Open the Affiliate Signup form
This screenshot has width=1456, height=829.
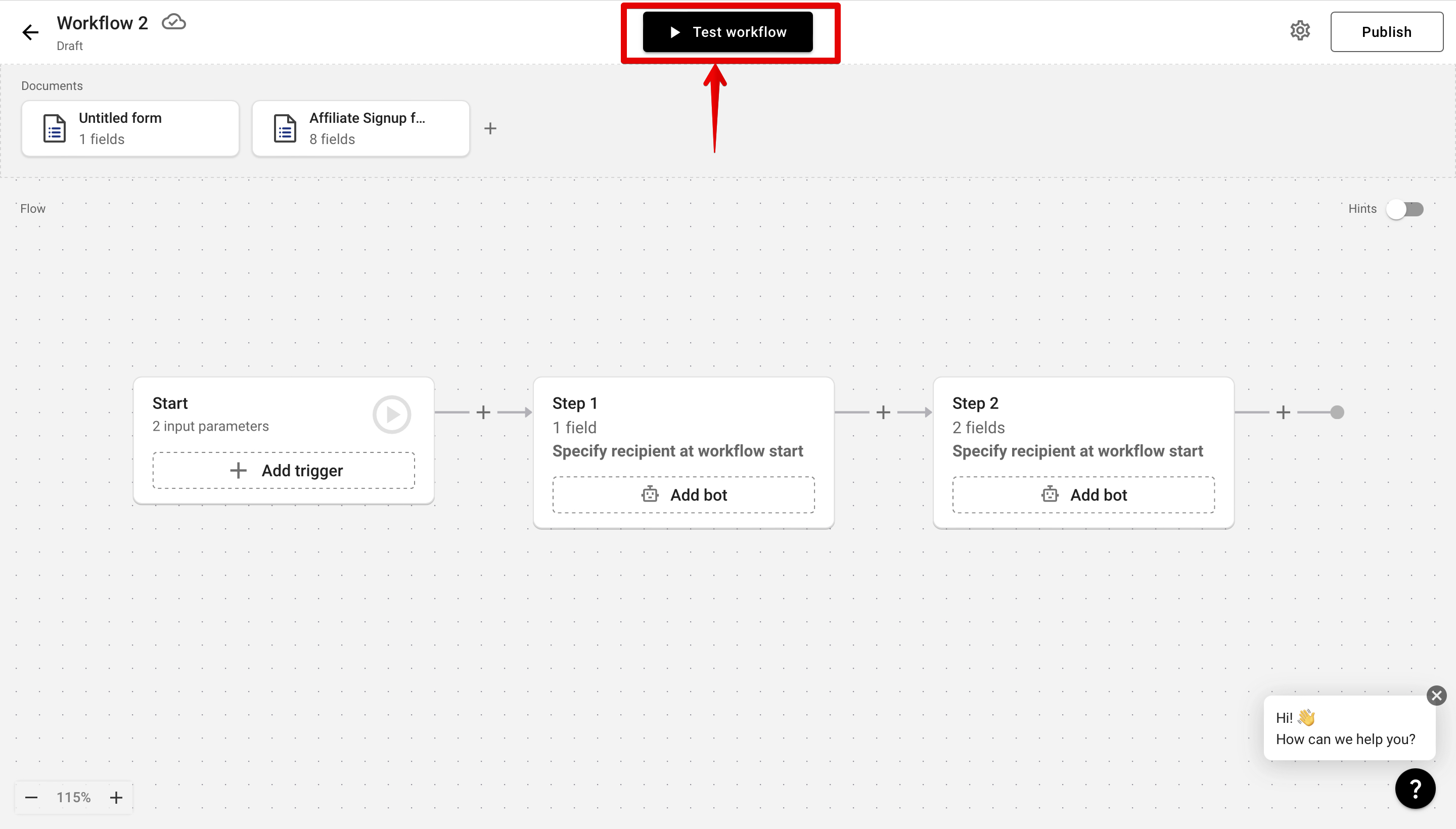360,127
